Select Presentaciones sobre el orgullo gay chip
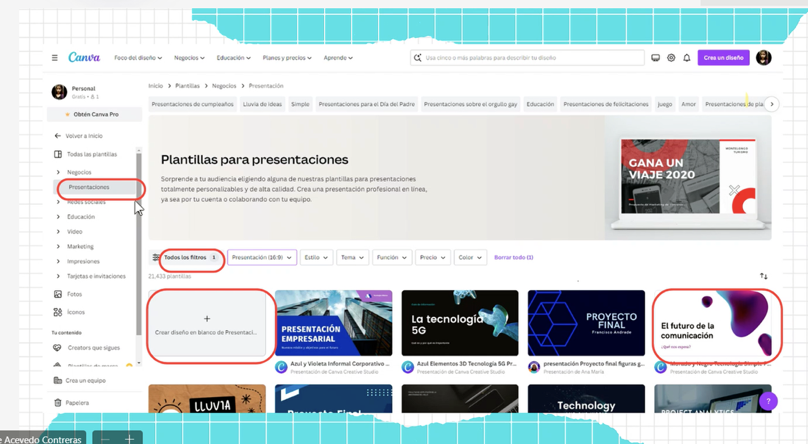This screenshot has width=808, height=444. coord(470,104)
